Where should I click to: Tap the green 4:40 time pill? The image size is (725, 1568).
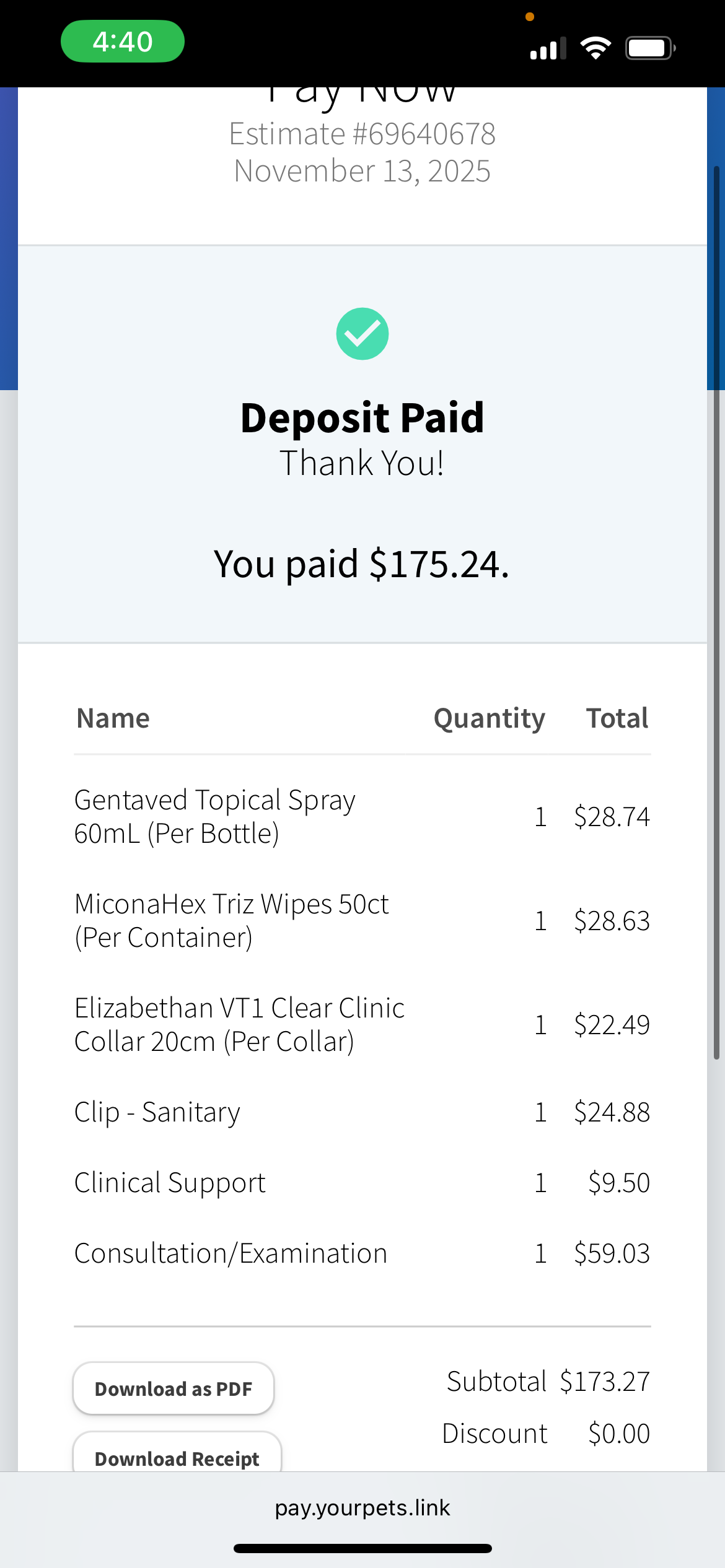point(123,41)
